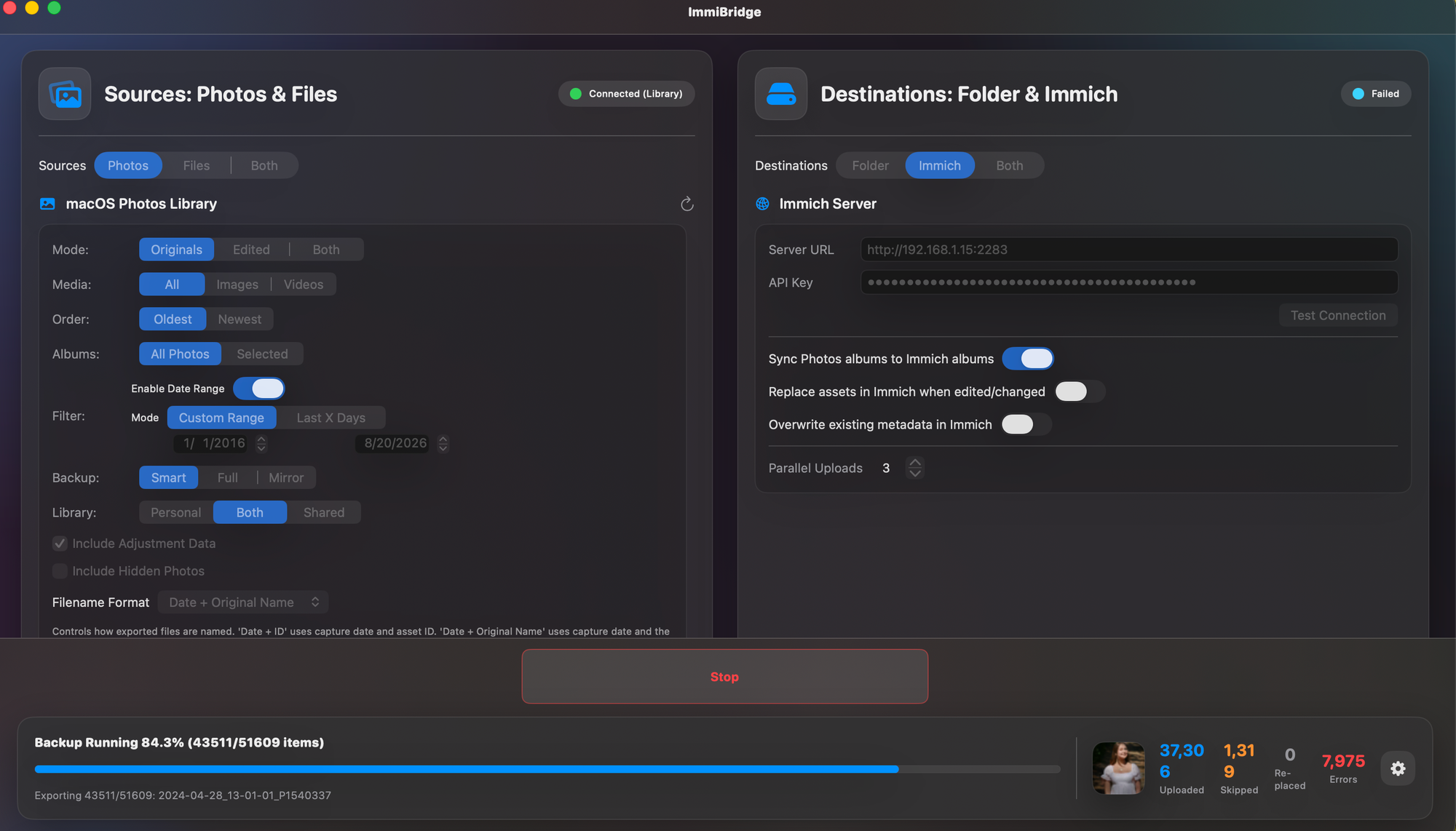Click the Test Connection button
Image resolution: width=1456 pixels, height=831 pixels.
(1338, 316)
